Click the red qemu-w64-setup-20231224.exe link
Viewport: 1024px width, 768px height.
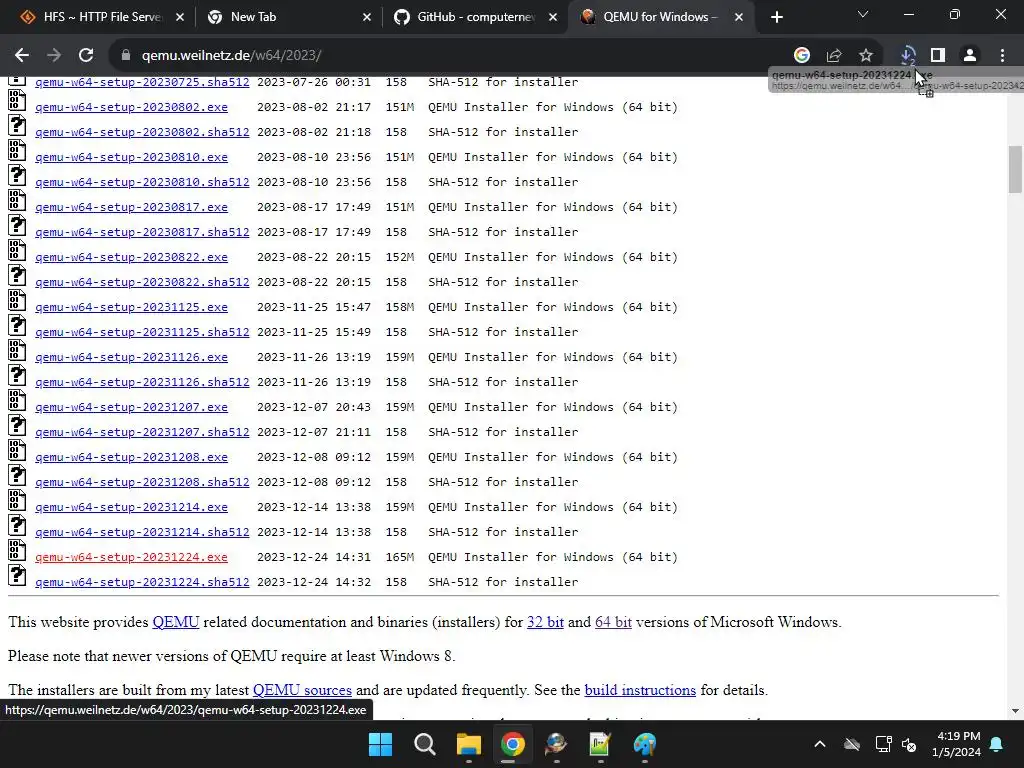click(x=131, y=557)
